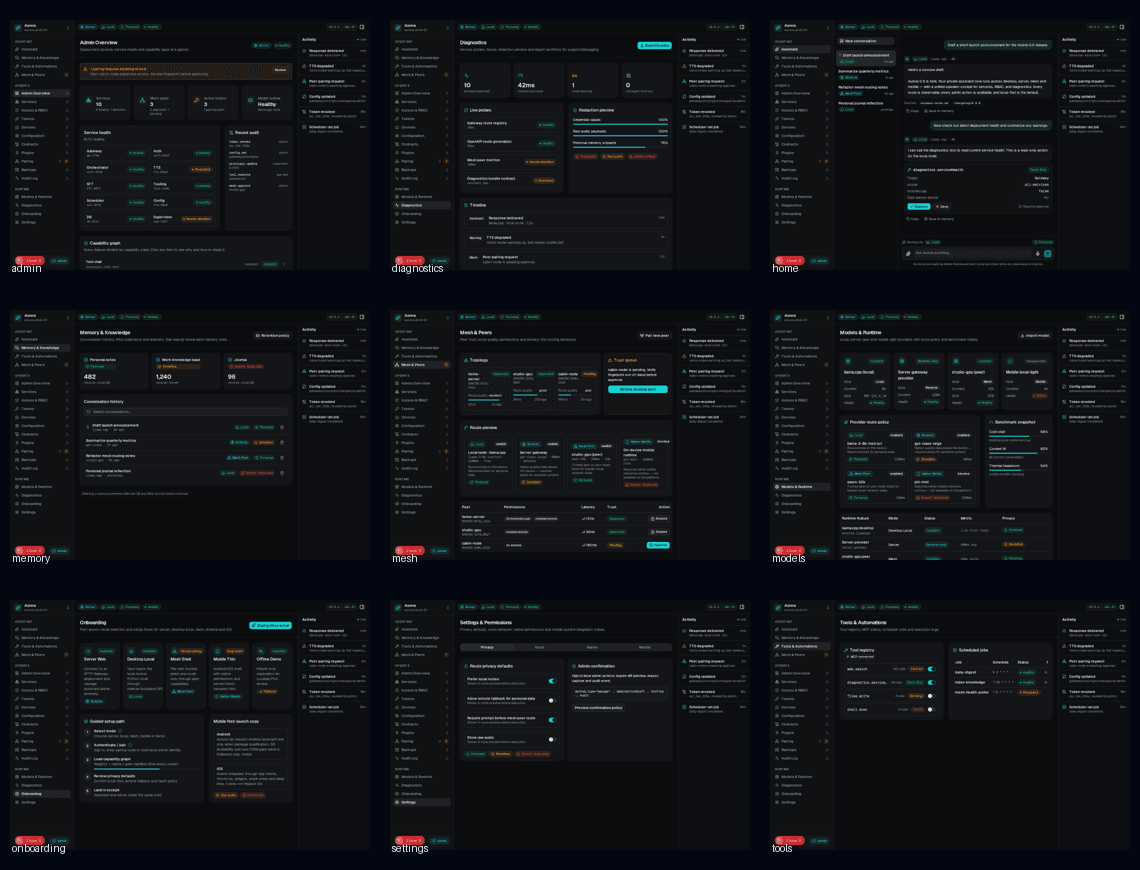The height and width of the screenshot is (870, 1140).
Task: Toggle the side panel icon in admin header
Action: [361, 27]
